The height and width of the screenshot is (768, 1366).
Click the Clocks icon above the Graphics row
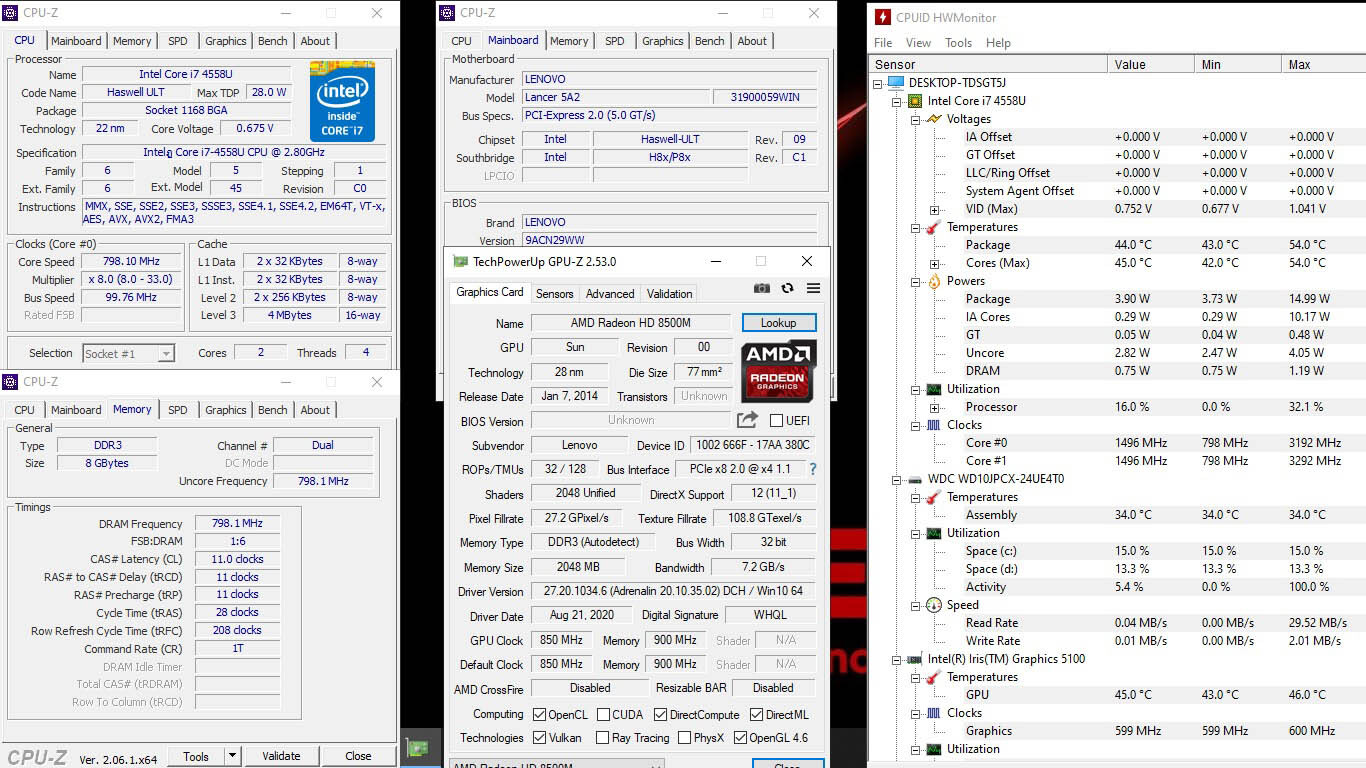tap(934, 713)
